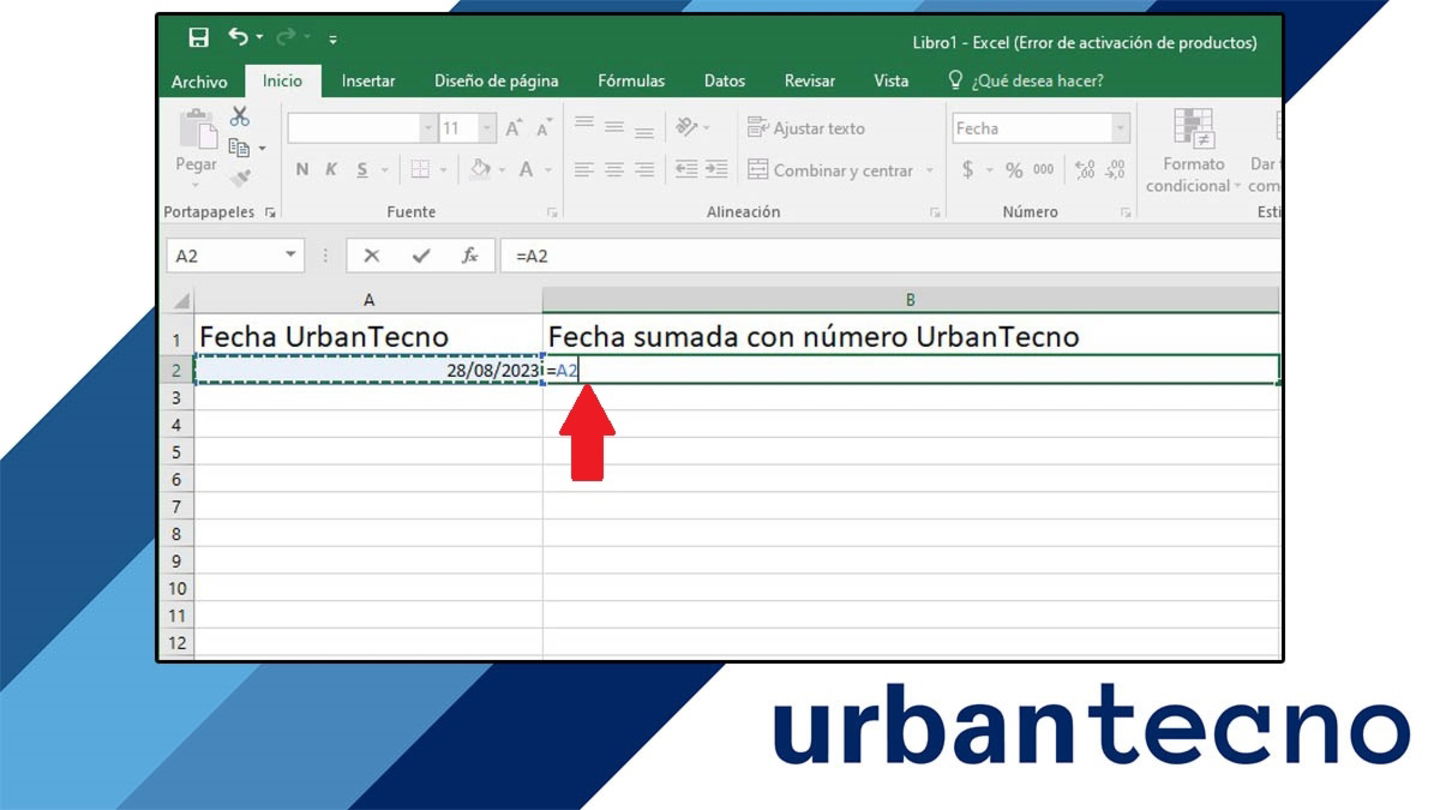Open the Revisar tab
Image resolution: width=1440 pixels, height=810 pixels.
(x=809, y=81)
